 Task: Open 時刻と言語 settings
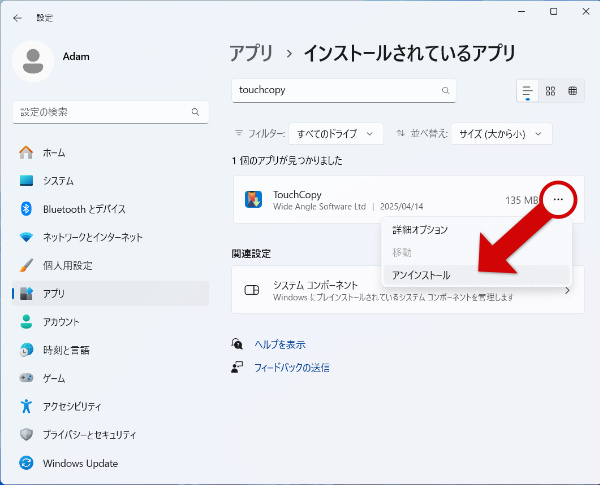pos(111,350)
